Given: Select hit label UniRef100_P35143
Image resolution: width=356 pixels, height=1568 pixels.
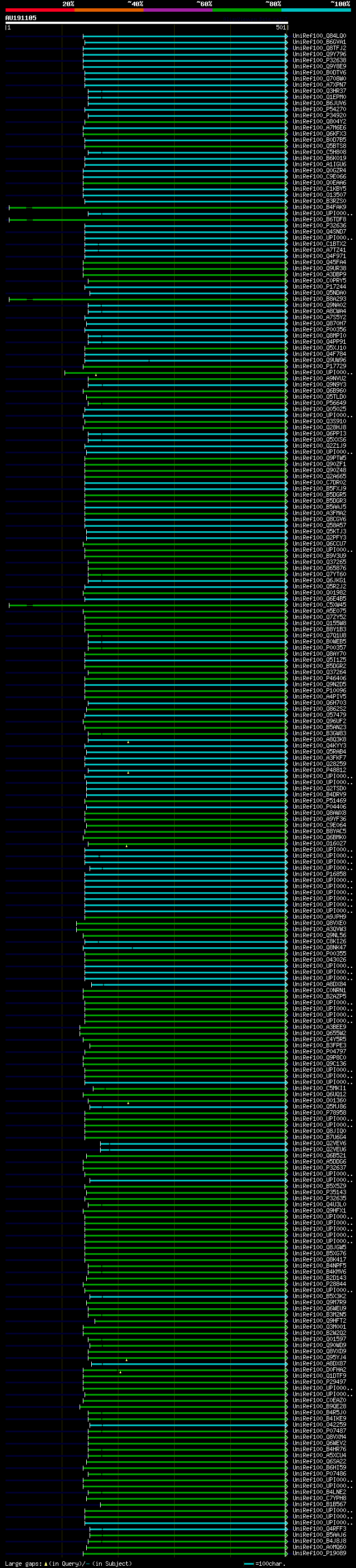Looking at the screenshot, I should click(x=319, y=1193).
